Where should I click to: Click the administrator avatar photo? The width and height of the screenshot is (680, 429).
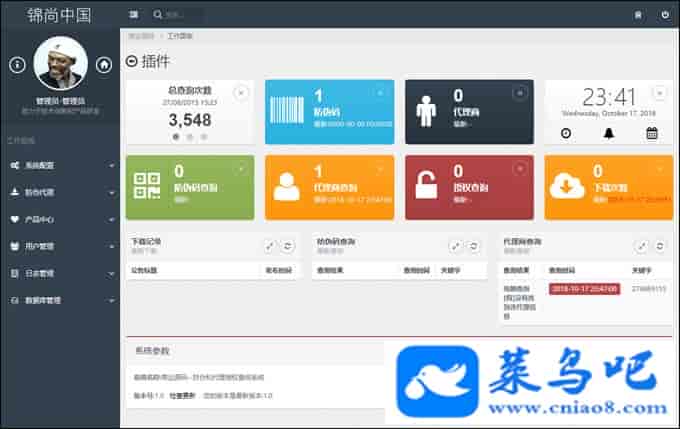tap(60, 63)
